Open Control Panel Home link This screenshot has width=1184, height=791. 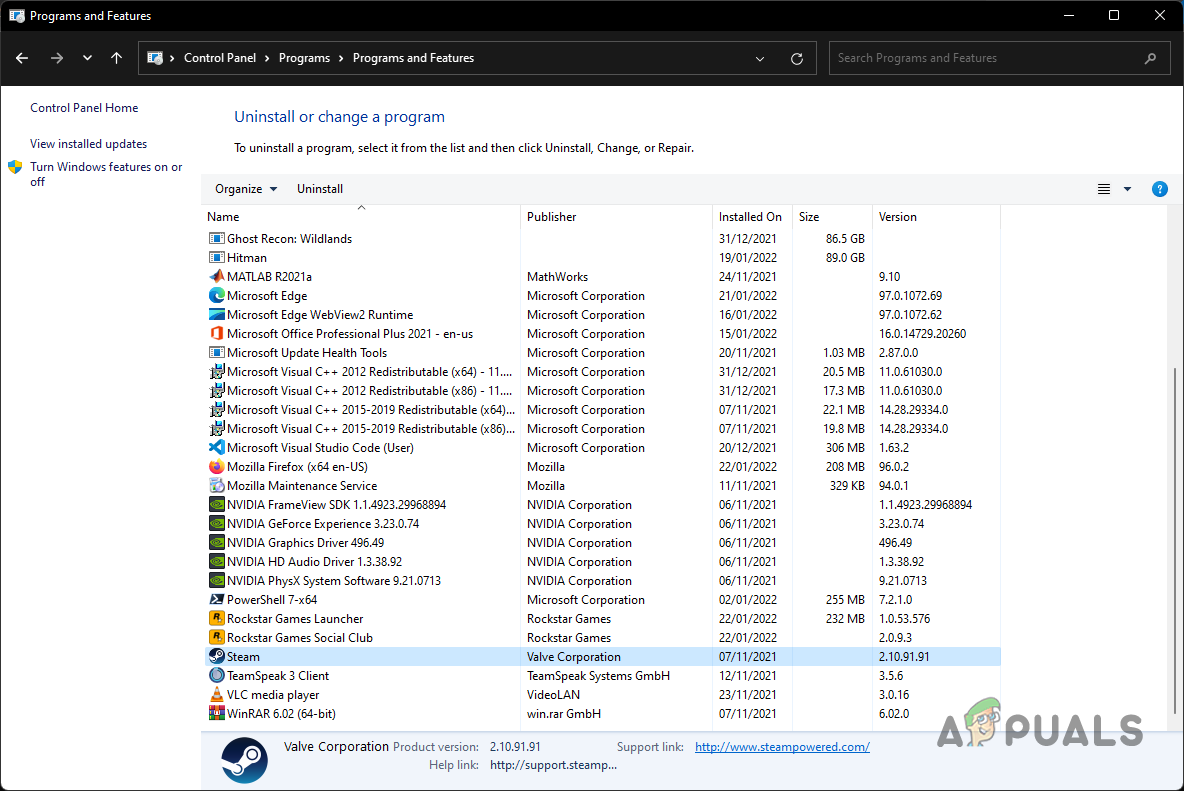pos(84,108)
